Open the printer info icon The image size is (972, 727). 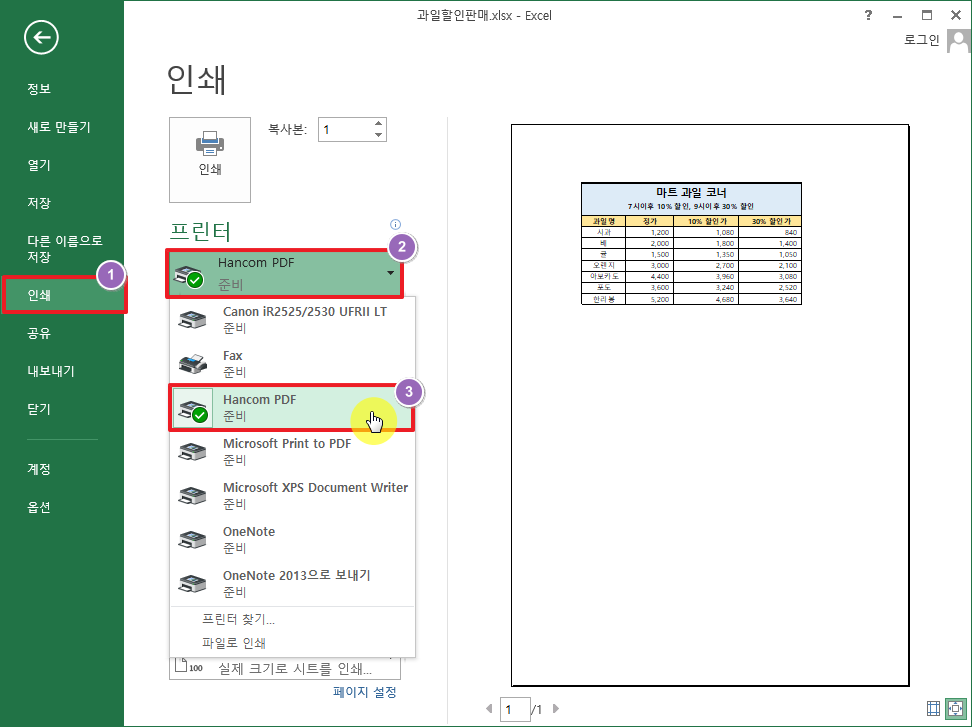[x=395, y=224]
